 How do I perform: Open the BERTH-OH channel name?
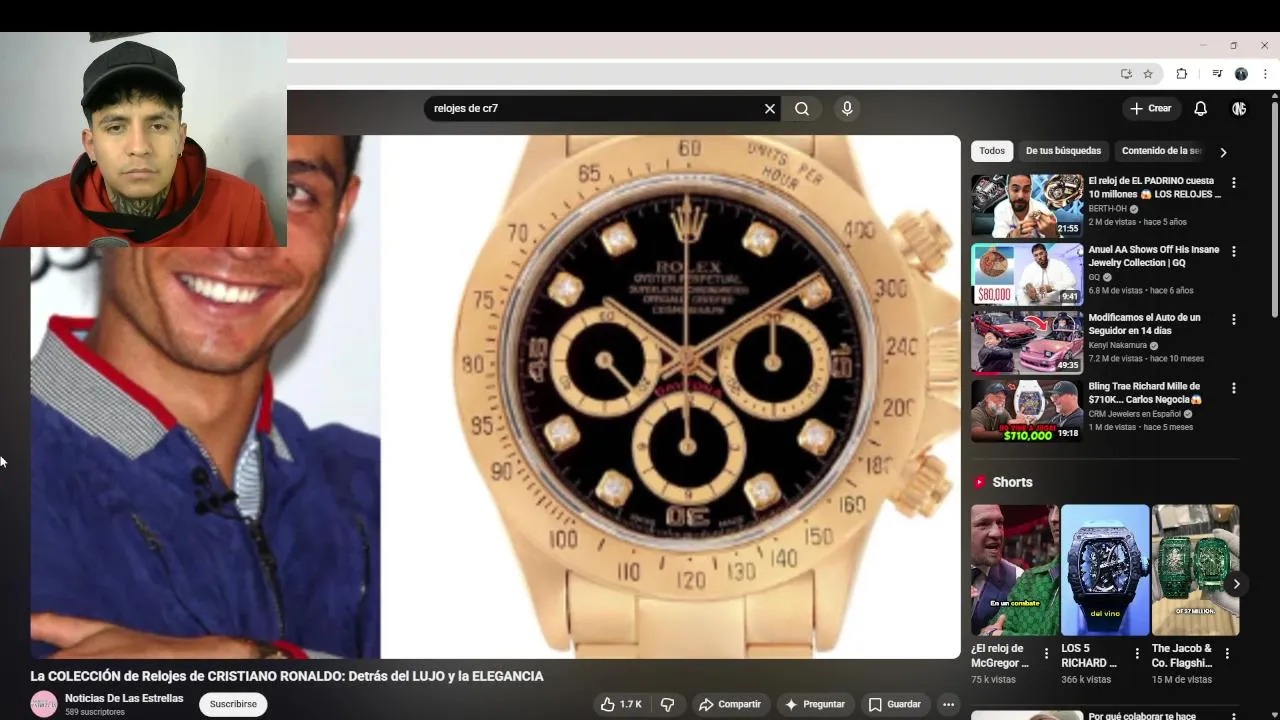[x=1108, y=209]
